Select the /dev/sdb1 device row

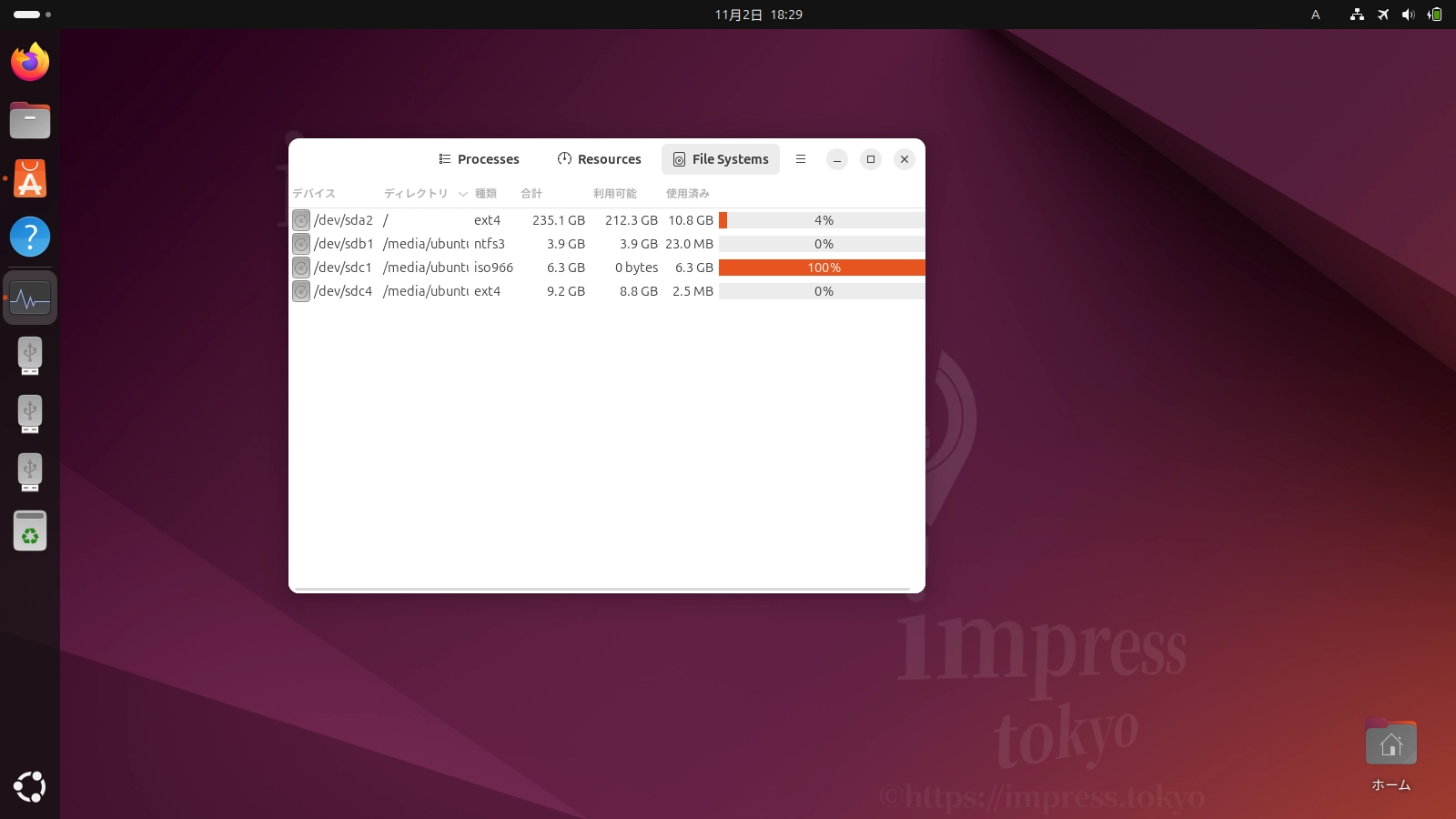[607, 244]
